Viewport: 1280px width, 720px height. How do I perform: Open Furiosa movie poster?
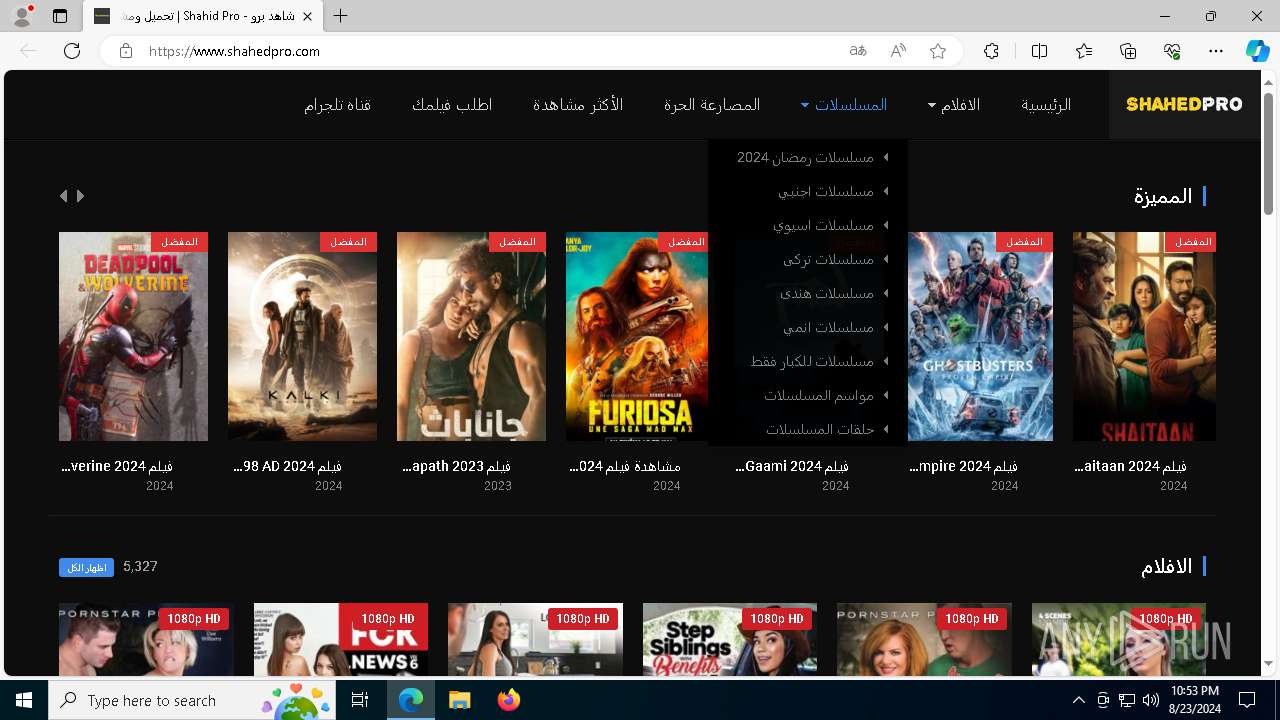(x=637, y=337)
